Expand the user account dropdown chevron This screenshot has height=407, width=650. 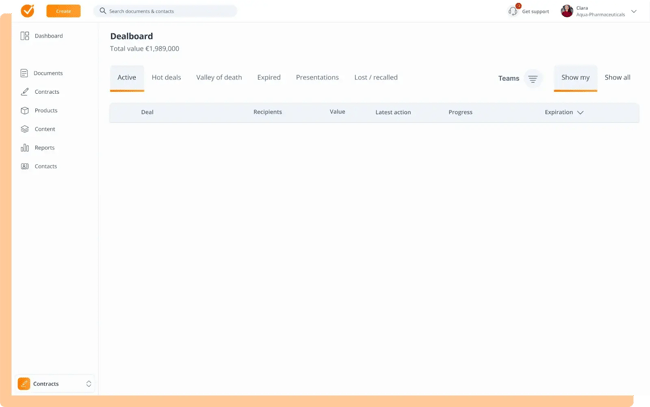[x=633, y=12]
